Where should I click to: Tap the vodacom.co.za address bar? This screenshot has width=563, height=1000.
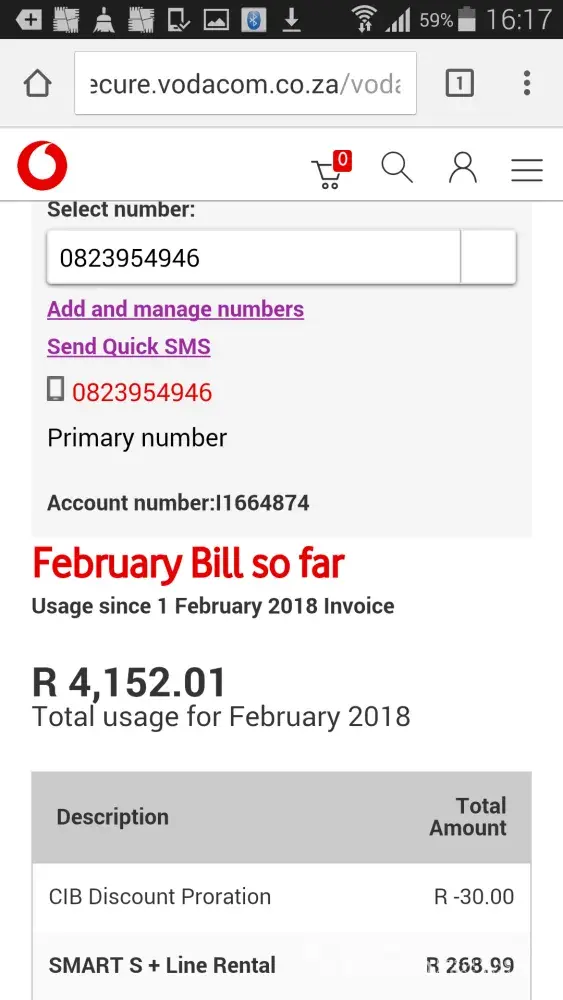(x=245, y=84)
